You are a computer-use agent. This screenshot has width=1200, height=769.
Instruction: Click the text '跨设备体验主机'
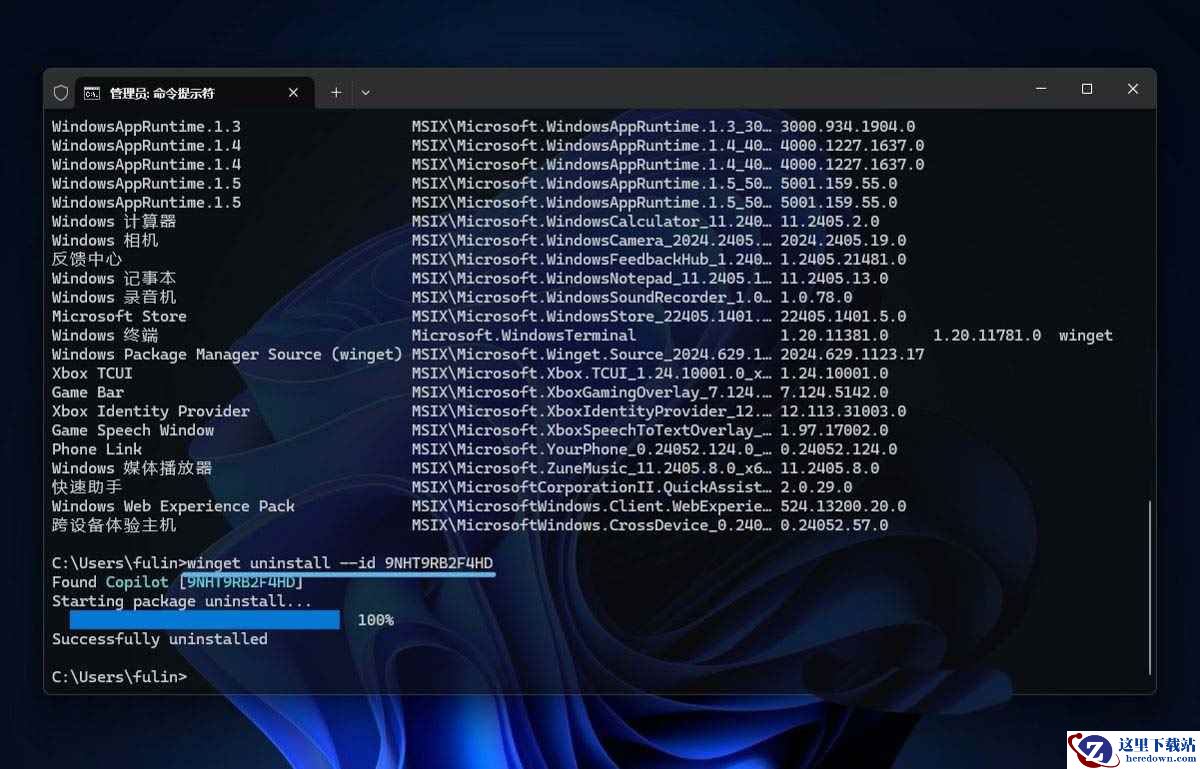pyautogui.click(x=114, y=525)
